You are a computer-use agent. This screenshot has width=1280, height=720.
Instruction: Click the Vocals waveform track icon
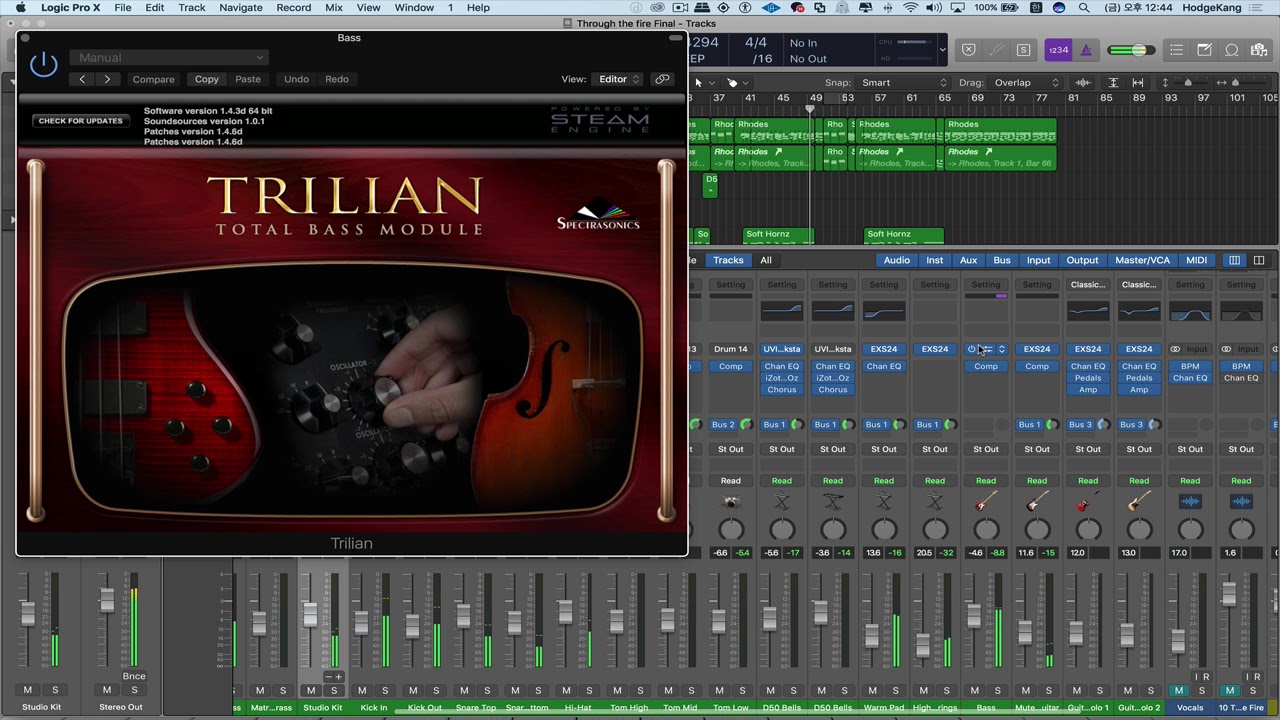pos(1190,503)
